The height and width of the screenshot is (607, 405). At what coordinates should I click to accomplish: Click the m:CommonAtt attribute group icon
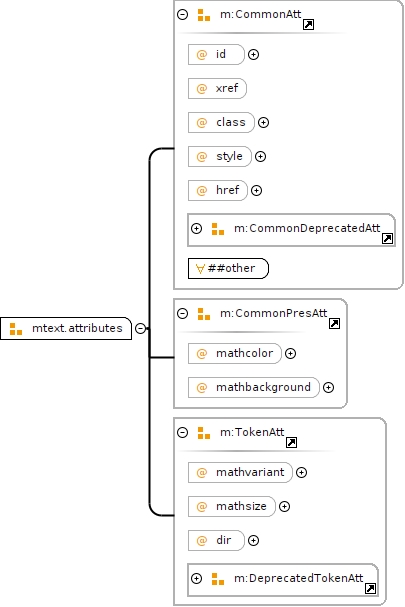point(204,15)
